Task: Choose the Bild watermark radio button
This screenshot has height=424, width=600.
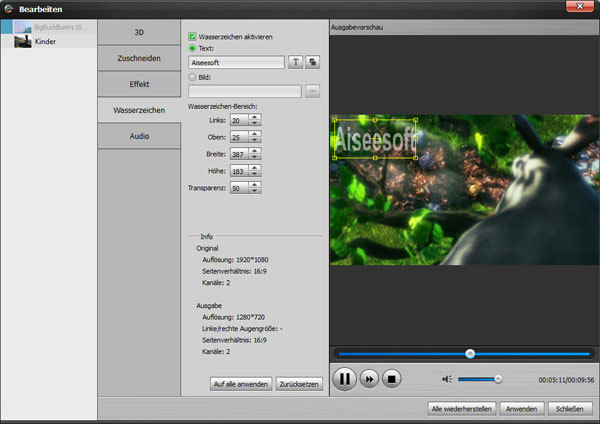Action: point(192,77)
